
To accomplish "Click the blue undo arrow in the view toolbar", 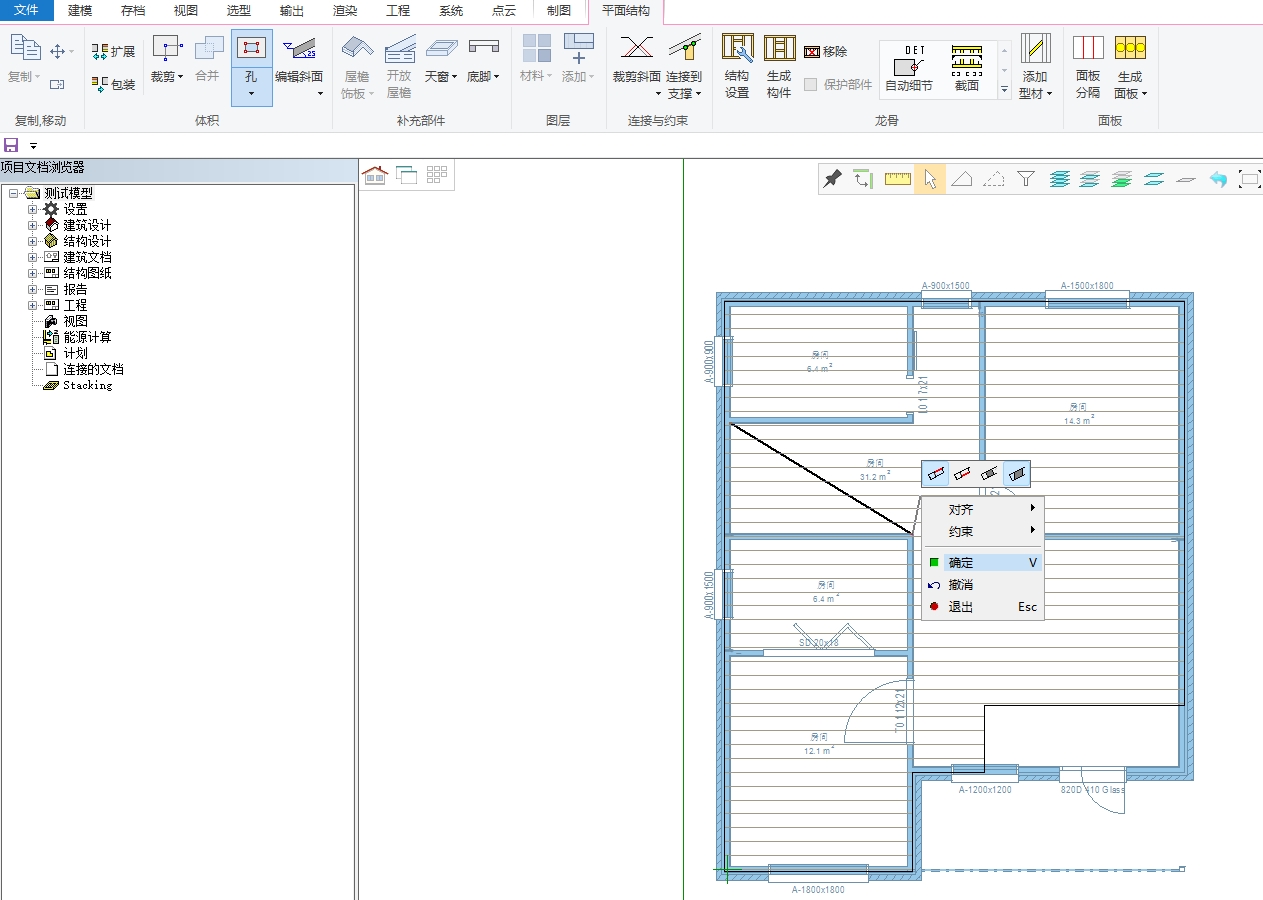I will pyautogui.click(x=1218, y=179).
